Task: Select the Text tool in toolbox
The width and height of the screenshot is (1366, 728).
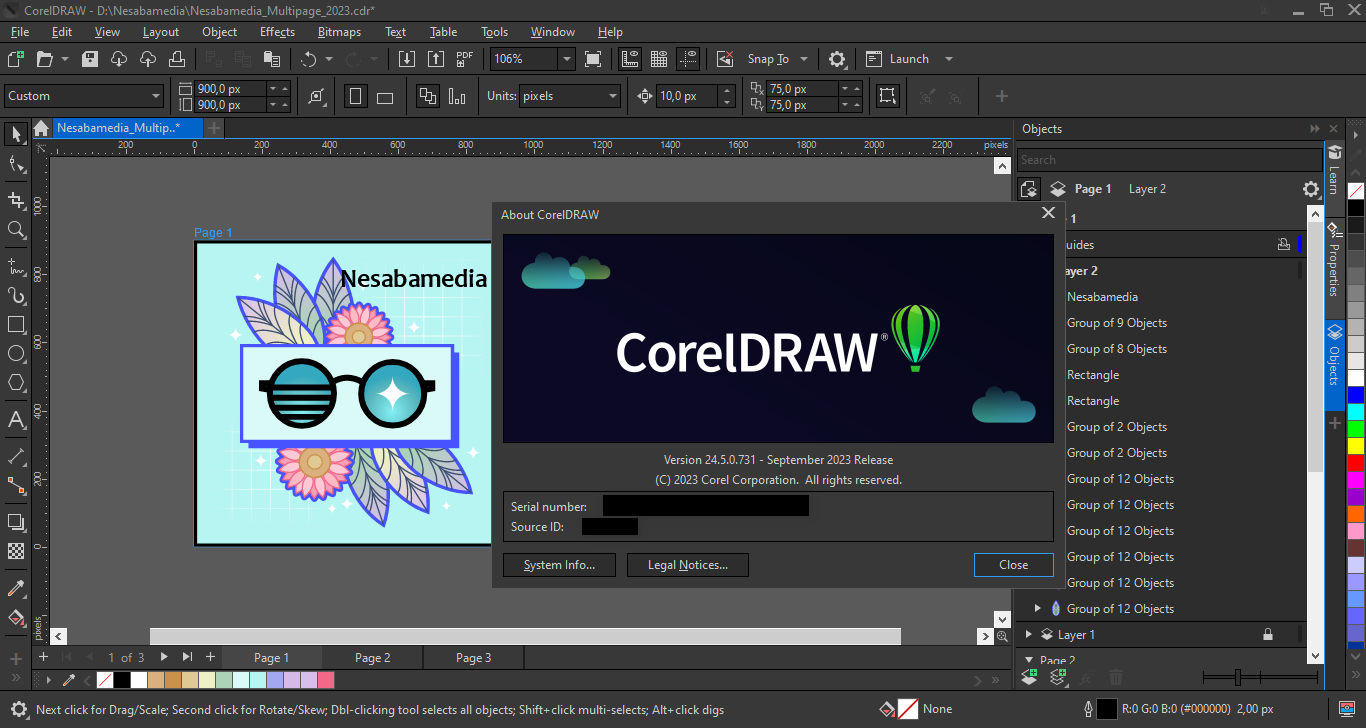Action: coord(16,419)
